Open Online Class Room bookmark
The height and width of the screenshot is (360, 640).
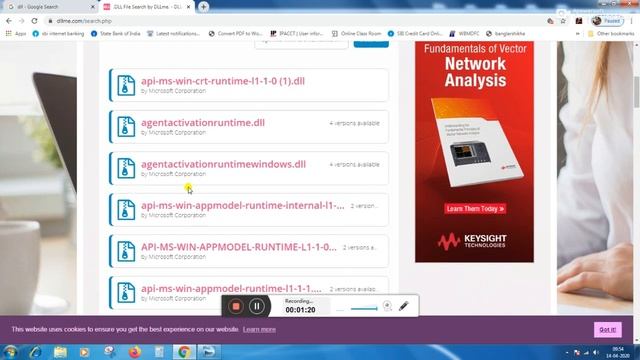tap(356, 33)
